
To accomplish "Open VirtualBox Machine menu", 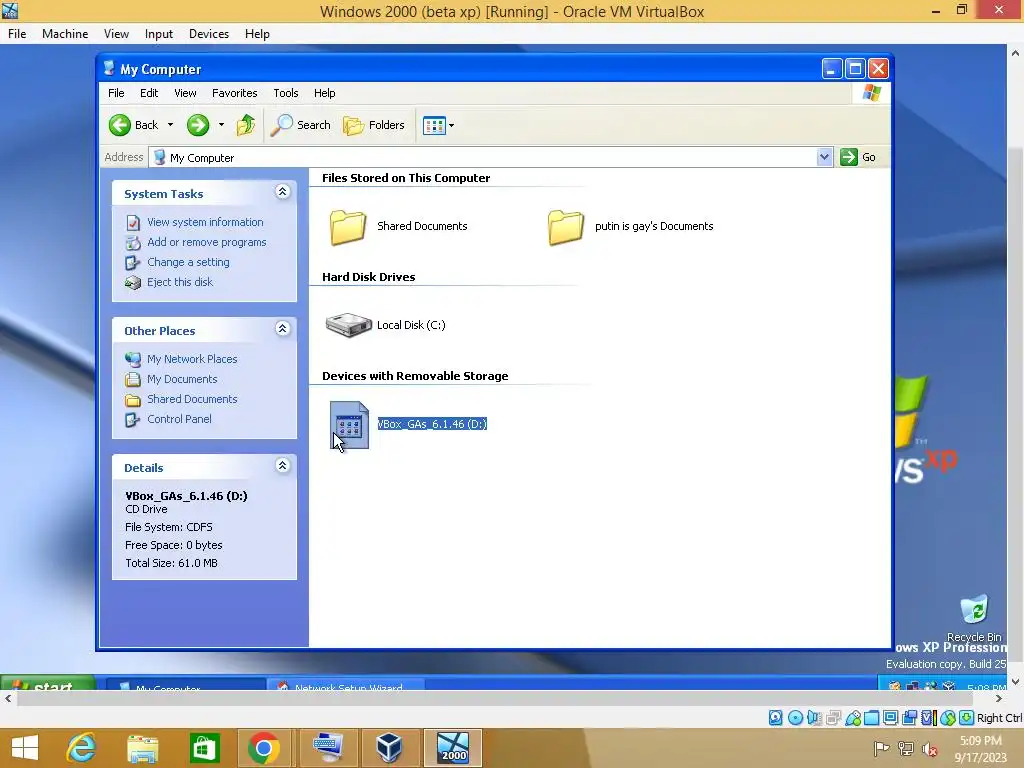I will pyautogui.click(x=65, y=34).
